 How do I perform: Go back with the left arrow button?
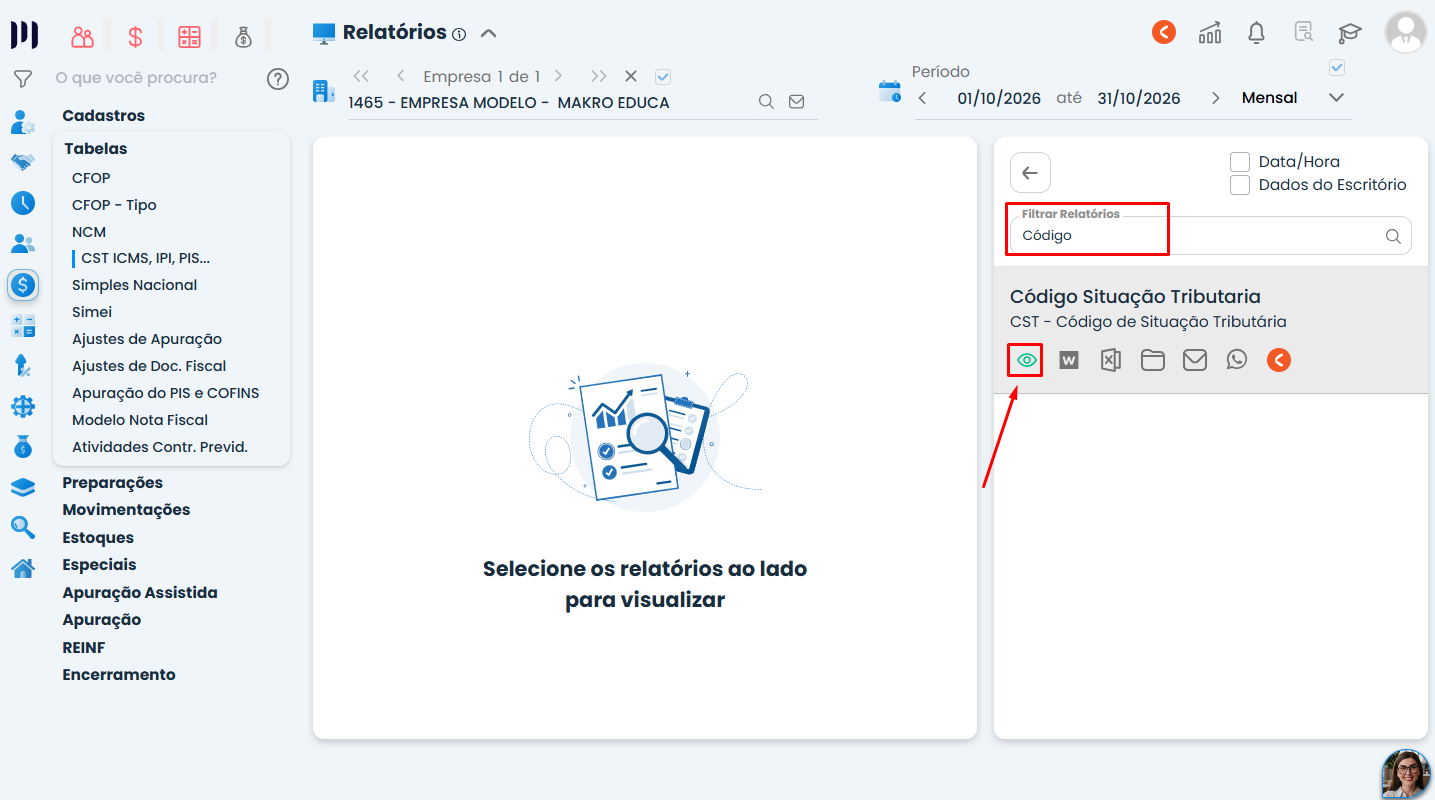(x=1030, y=173)
